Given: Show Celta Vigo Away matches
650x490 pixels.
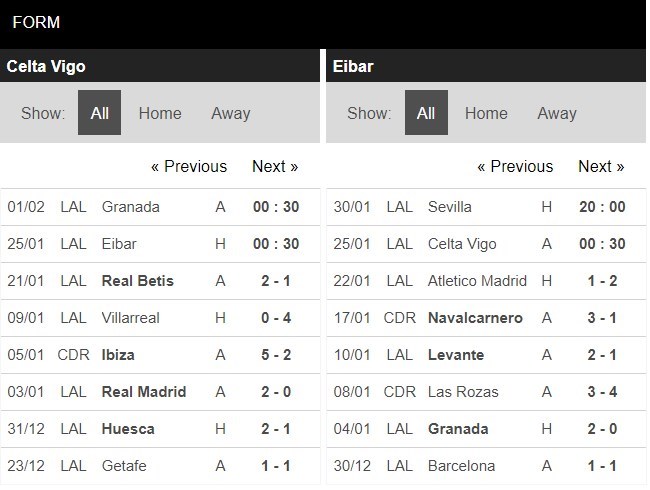Looking at the screenshot, I should pyautogui.click(x=231, y=113).
